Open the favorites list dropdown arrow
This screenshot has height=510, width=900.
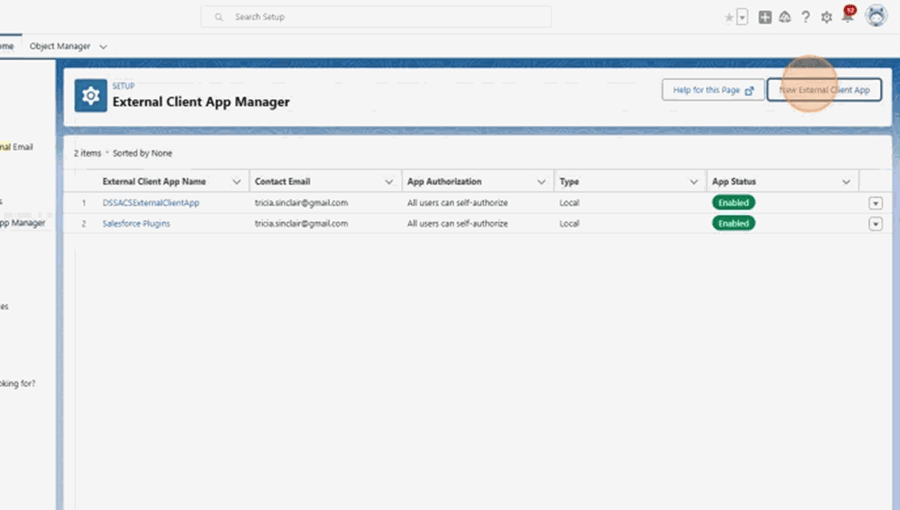(x=742, y=17)
